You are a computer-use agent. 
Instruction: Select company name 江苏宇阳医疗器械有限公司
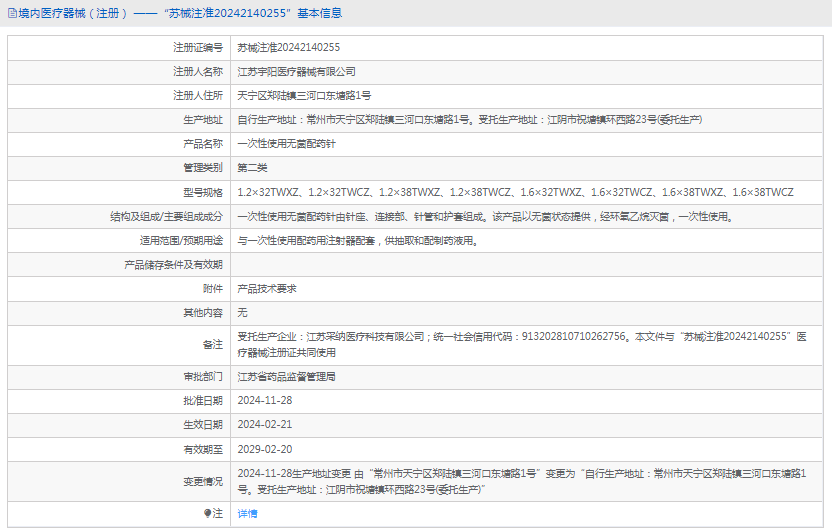pos(297,72)
